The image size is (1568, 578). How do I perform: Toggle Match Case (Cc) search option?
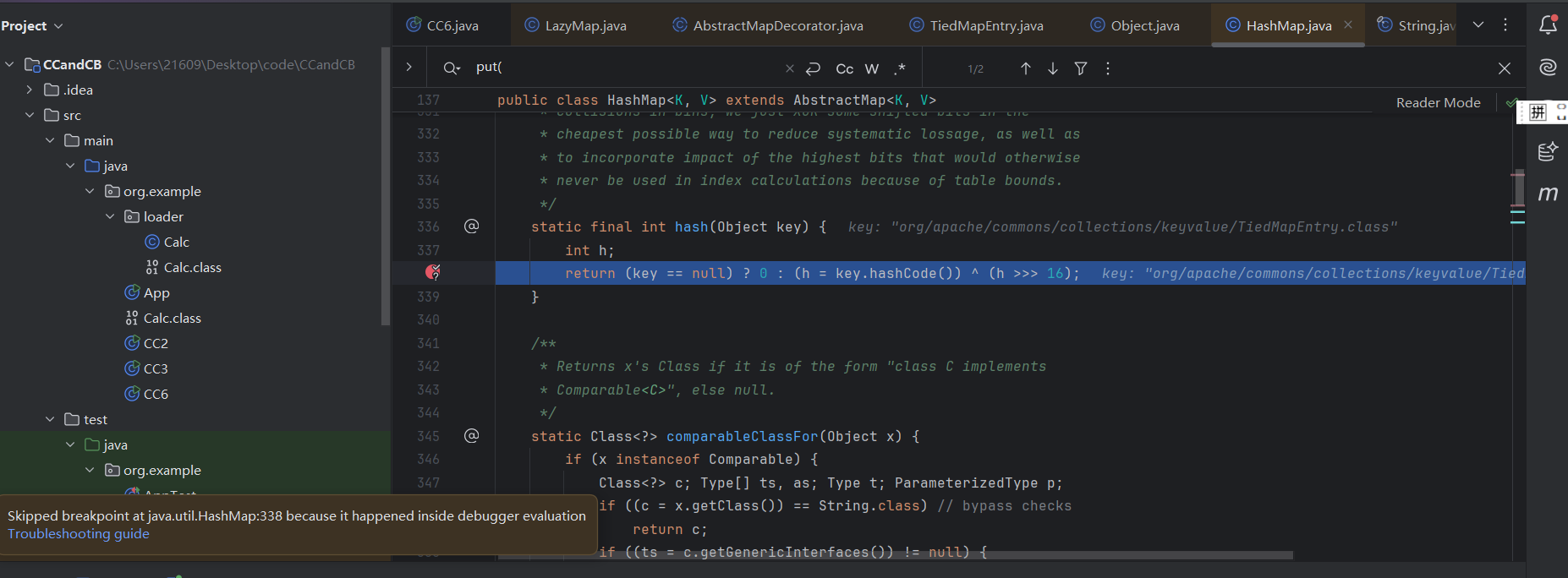point(844,68)
